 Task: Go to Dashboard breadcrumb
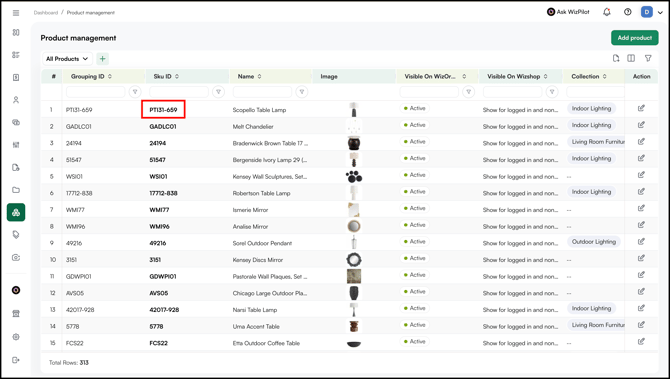click(x=46, y=13)
